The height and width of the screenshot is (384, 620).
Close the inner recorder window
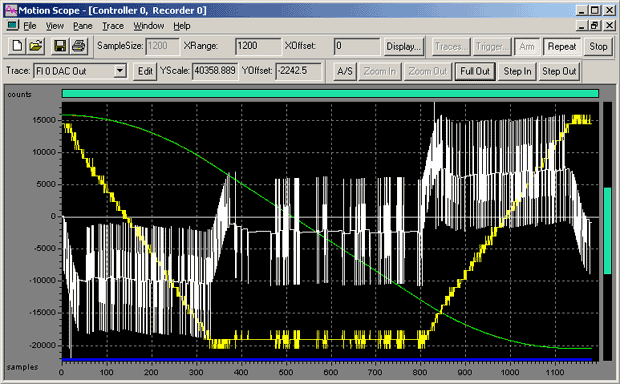click(x=609, y=26)
